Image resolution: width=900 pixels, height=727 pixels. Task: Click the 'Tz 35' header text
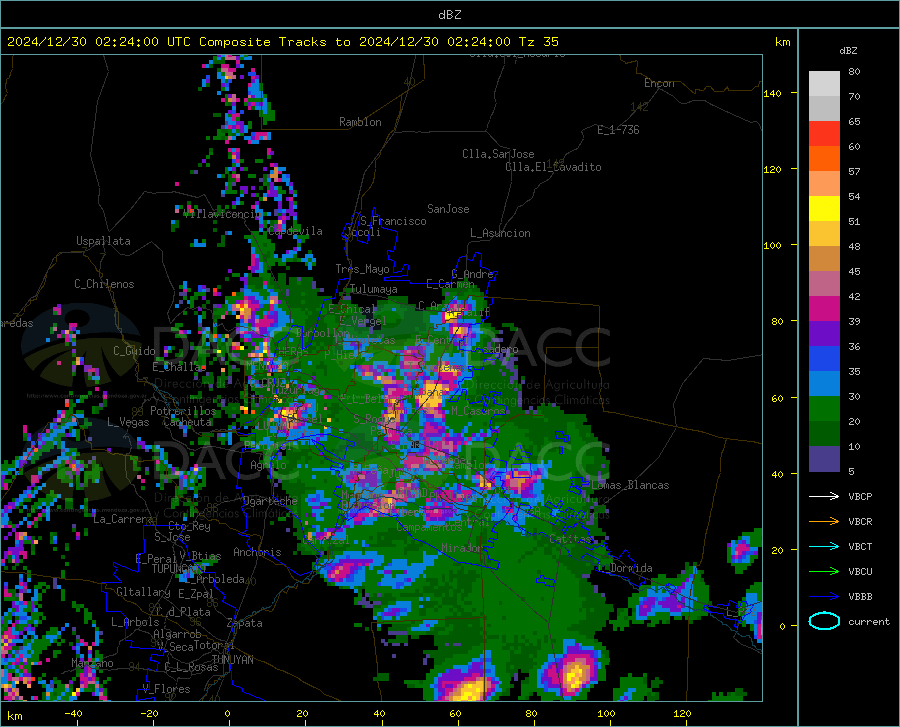point(538,42)
